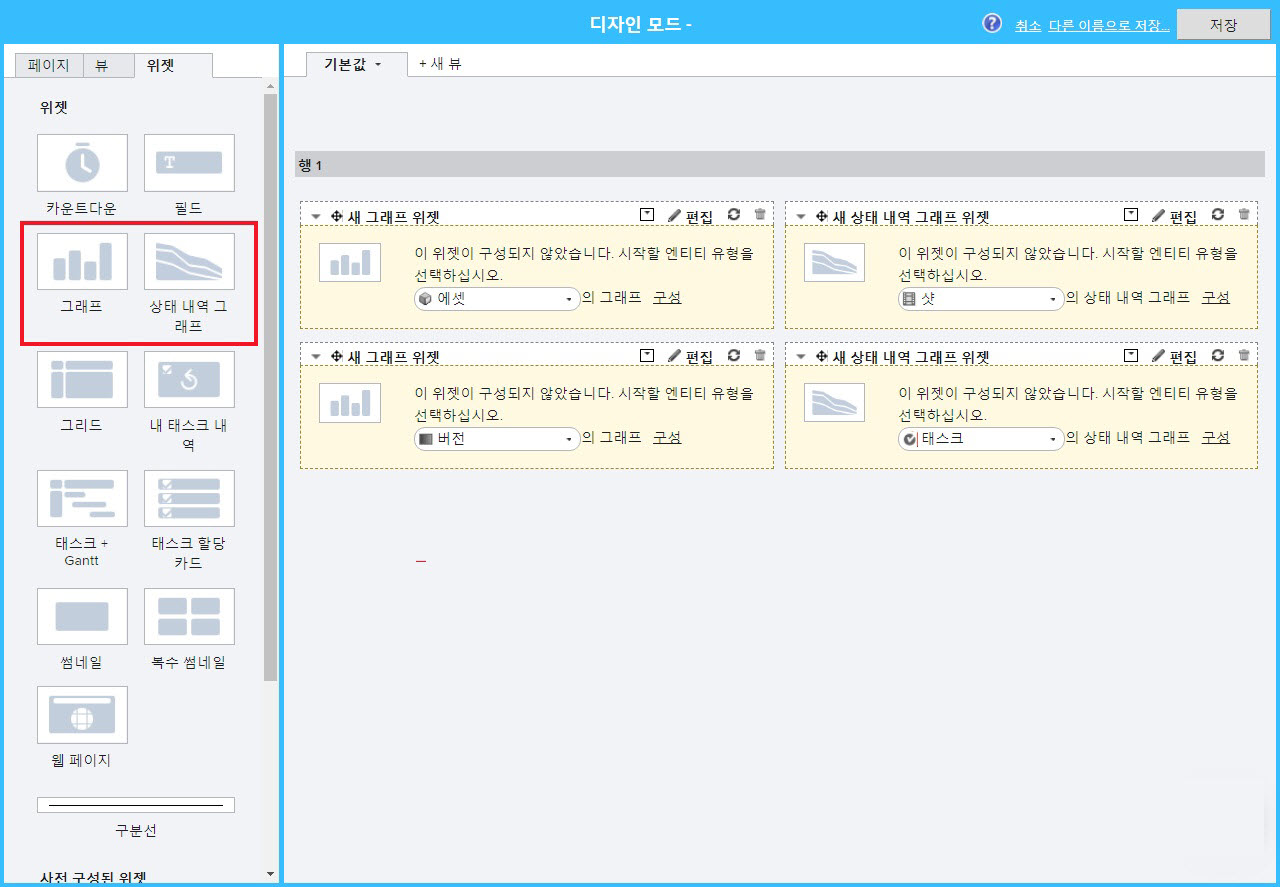1280x887 pixels.
Task: Click move handle of the 버전 graph widget
Action: 337,356
